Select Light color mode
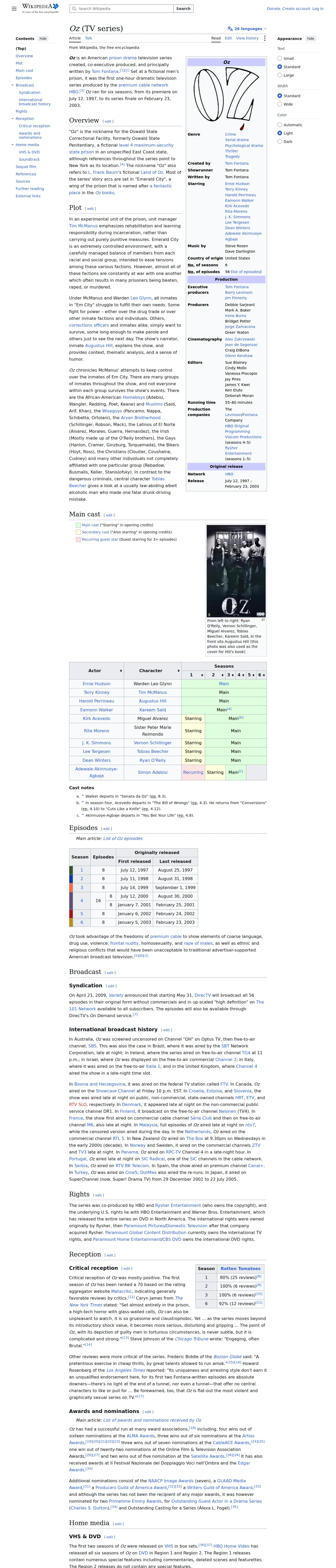336x1568 pixels. pyautogui.click(x=280, y=133)
